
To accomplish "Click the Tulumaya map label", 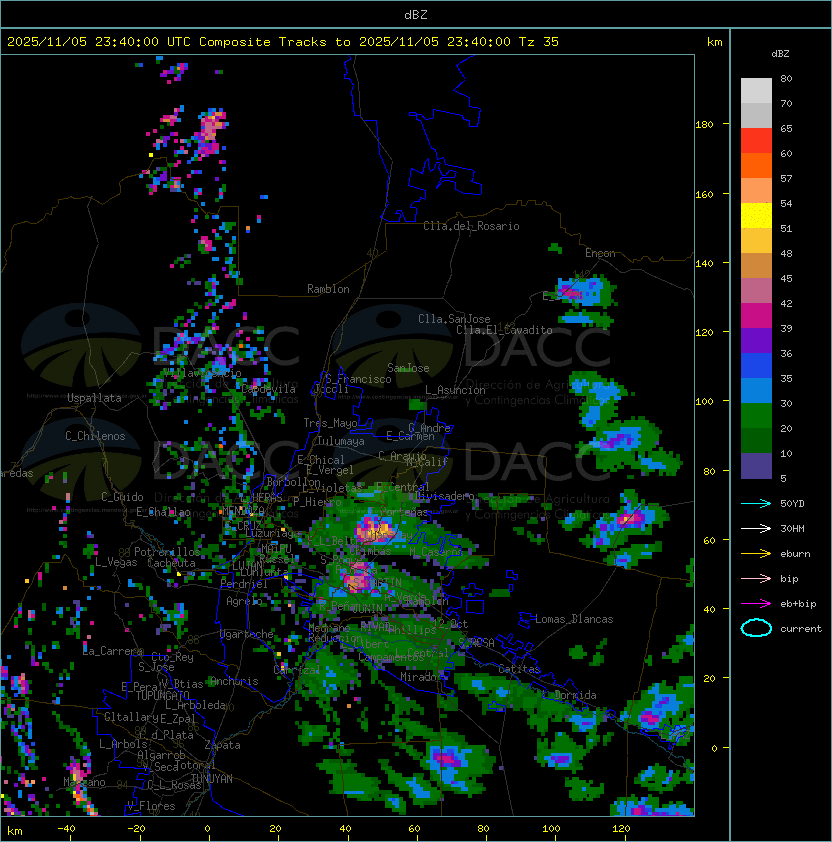I will (x=341, y=441).
